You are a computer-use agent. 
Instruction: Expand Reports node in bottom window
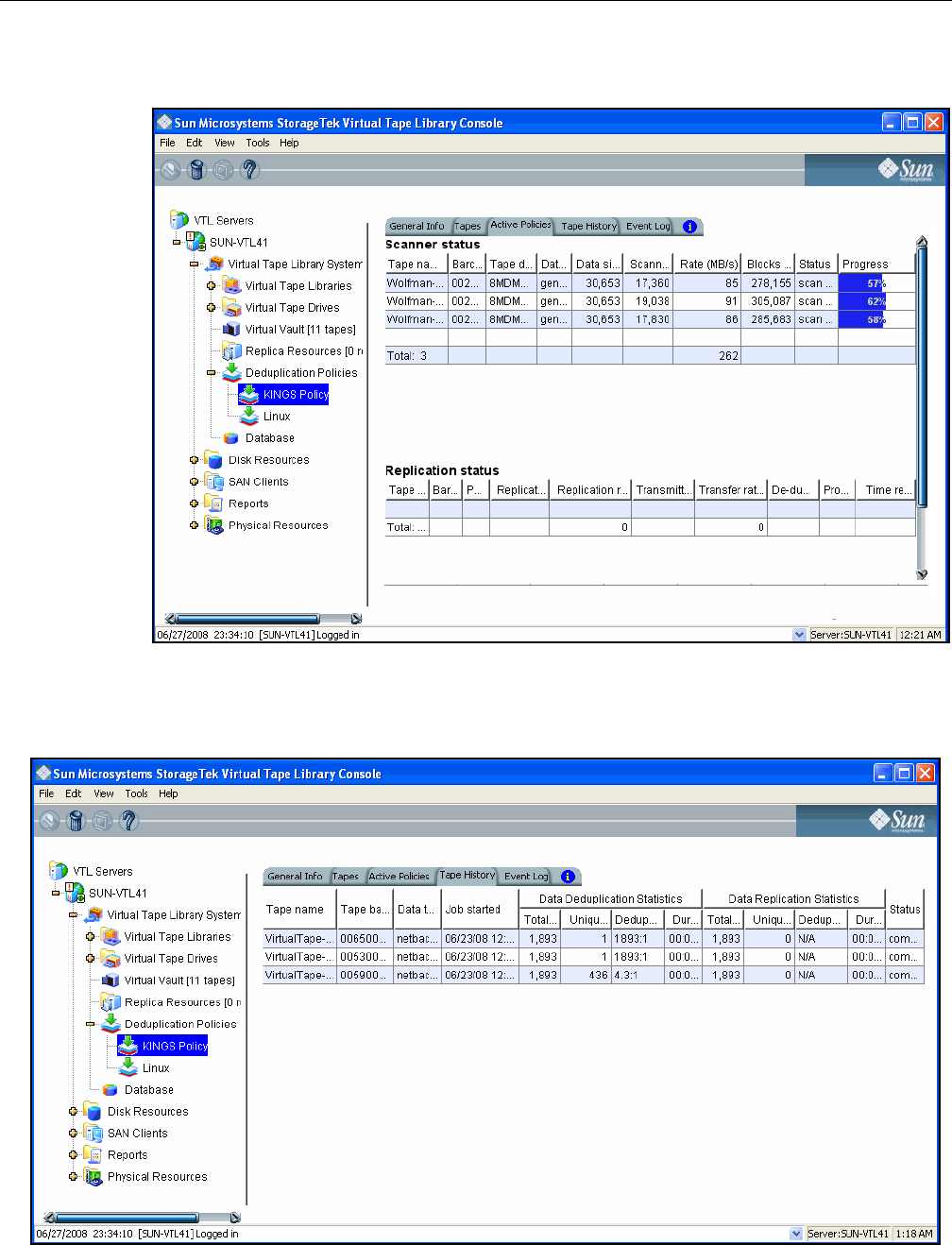(x=74, y=1154)
